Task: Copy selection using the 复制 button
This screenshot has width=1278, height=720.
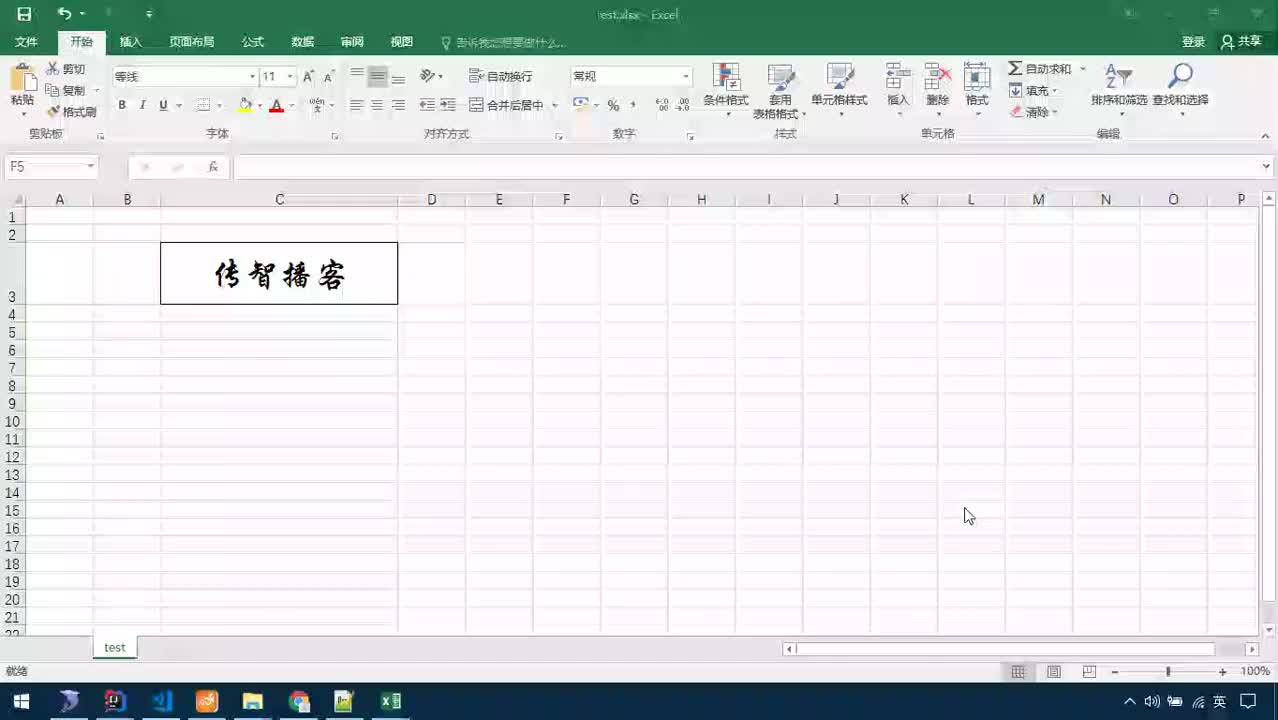Action: click(x=66, y=90)
